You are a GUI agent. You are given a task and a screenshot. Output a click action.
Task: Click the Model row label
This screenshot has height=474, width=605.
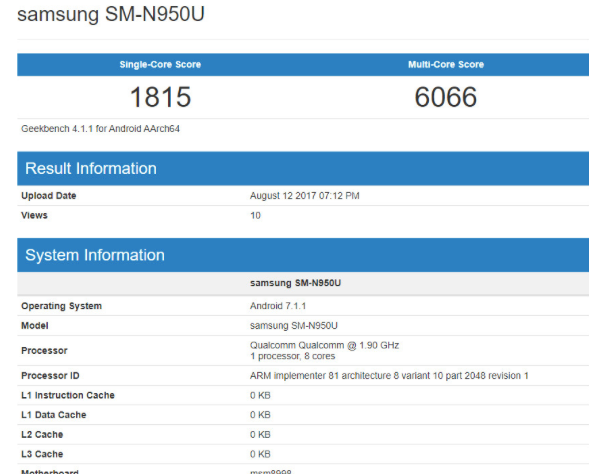35,326
